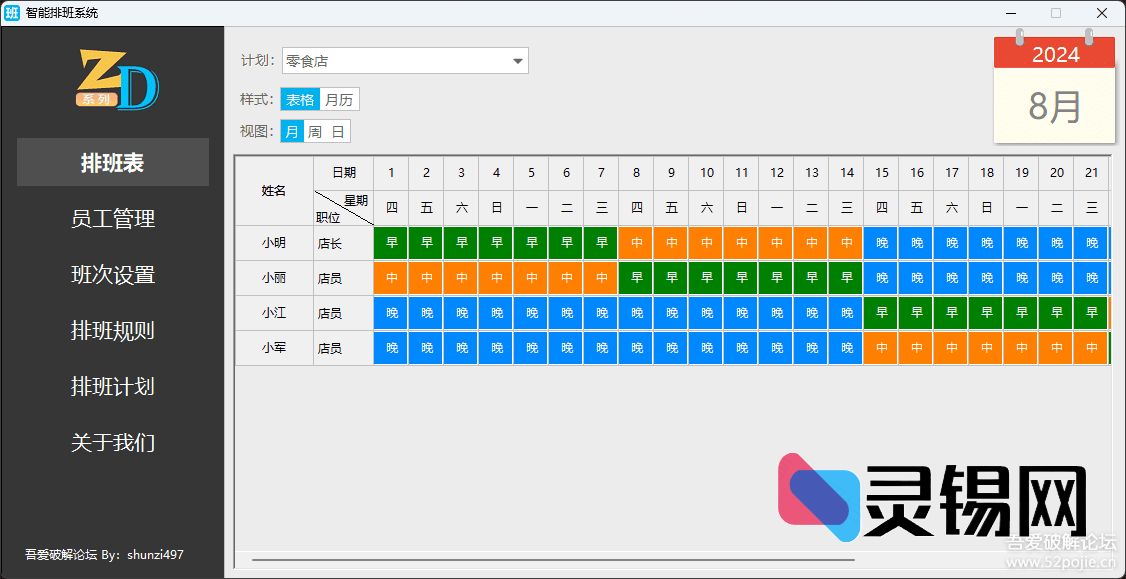
Task: Click the ZD series logo in sidebar
Action: point(117,80)
